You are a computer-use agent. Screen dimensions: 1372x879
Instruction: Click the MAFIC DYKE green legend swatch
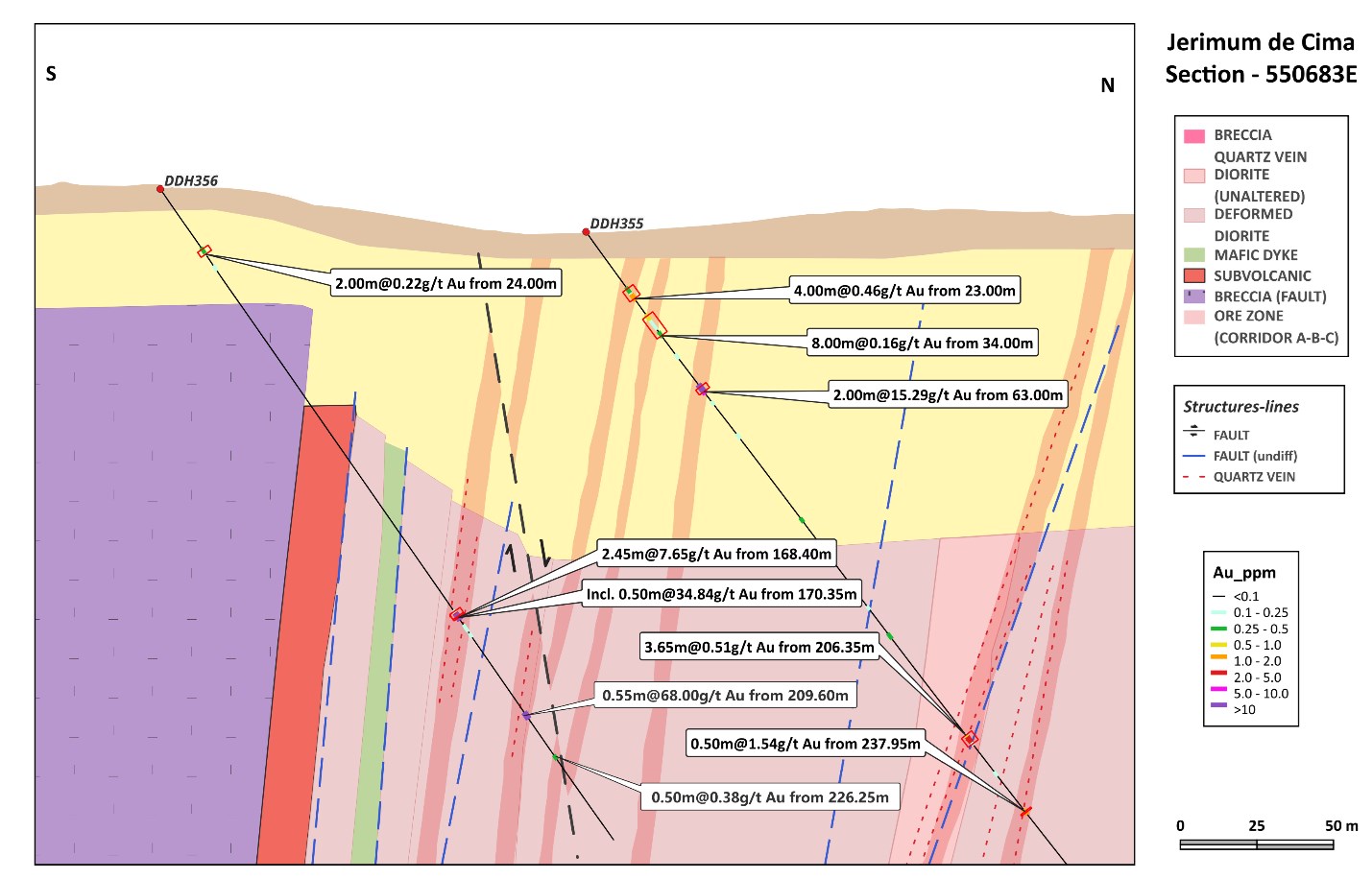pos(1193,255)
